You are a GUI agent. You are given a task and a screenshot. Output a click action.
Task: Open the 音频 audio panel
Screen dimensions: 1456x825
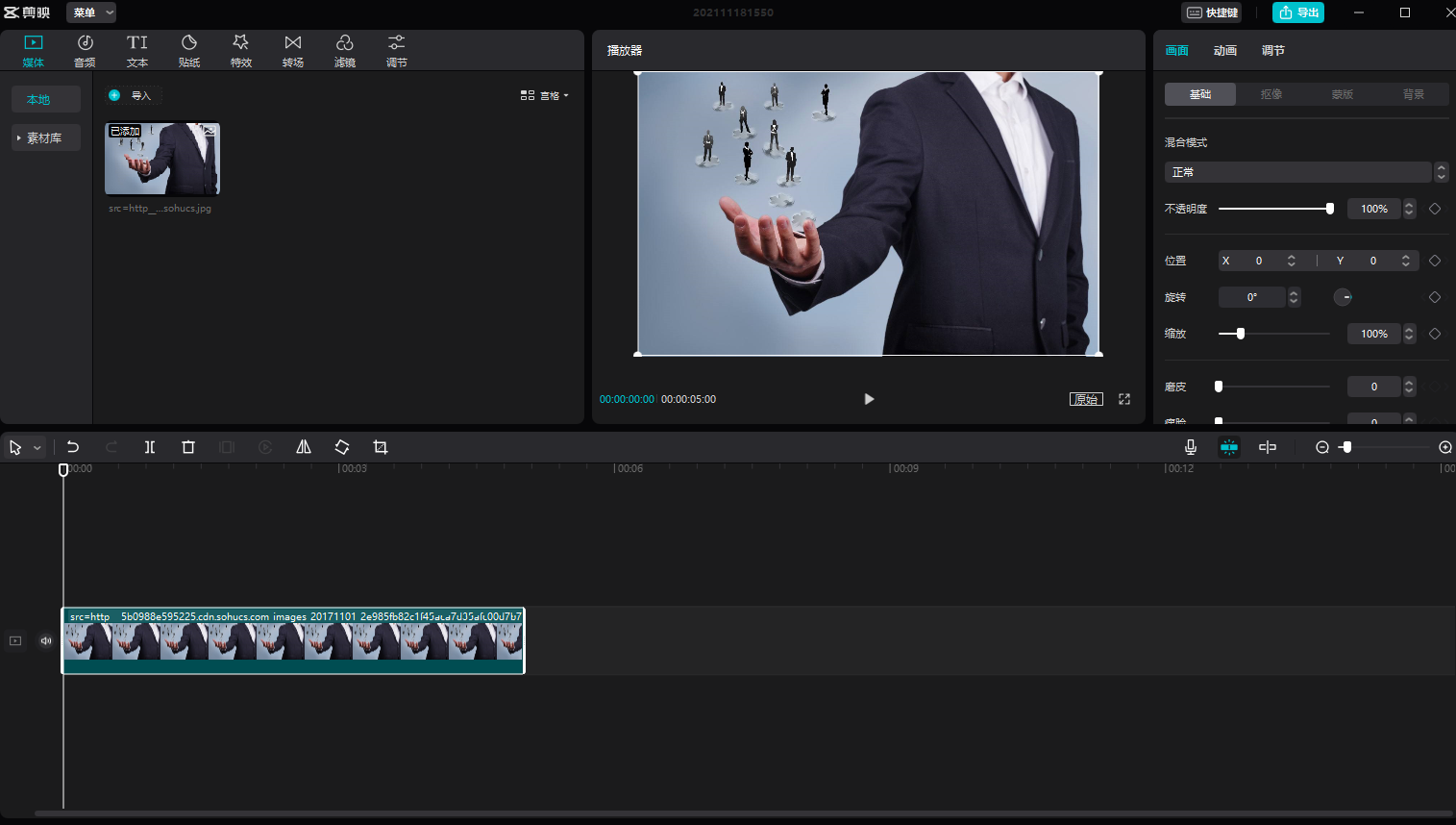pos(85,50)
